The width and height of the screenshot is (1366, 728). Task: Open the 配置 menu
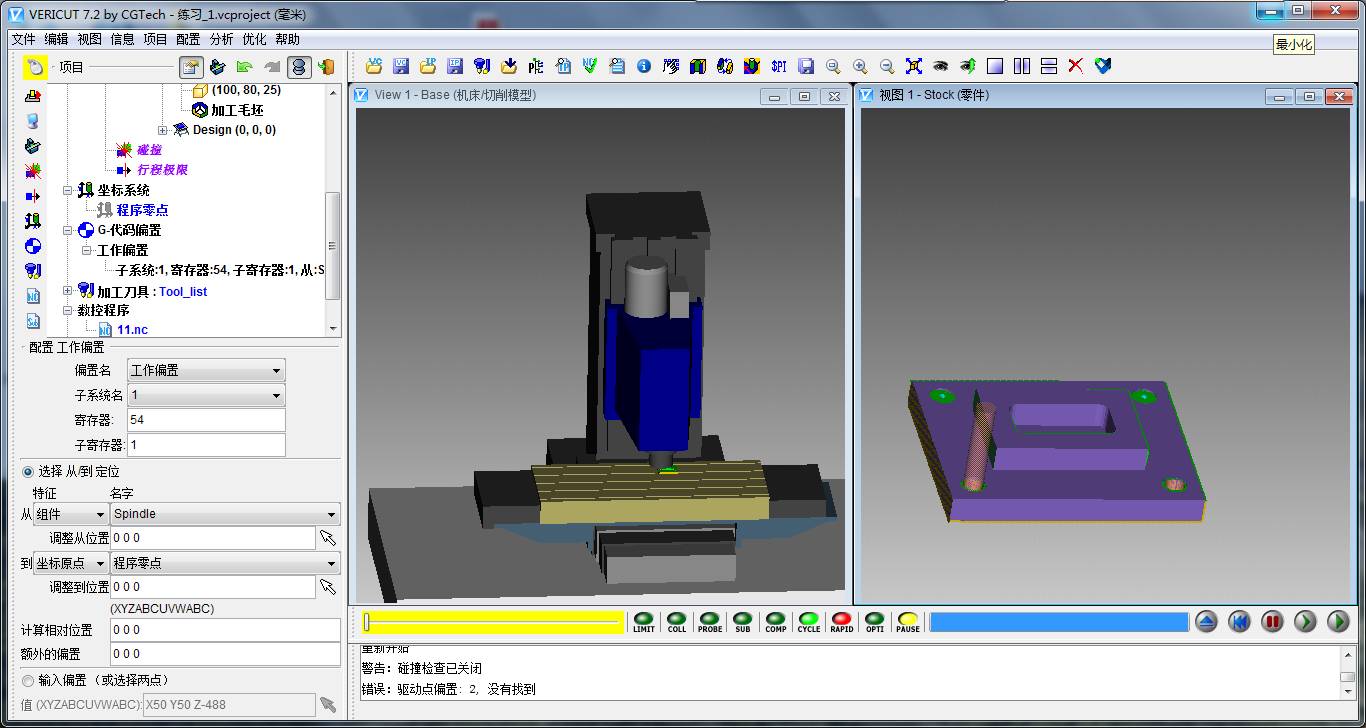(x=188, y=39)
